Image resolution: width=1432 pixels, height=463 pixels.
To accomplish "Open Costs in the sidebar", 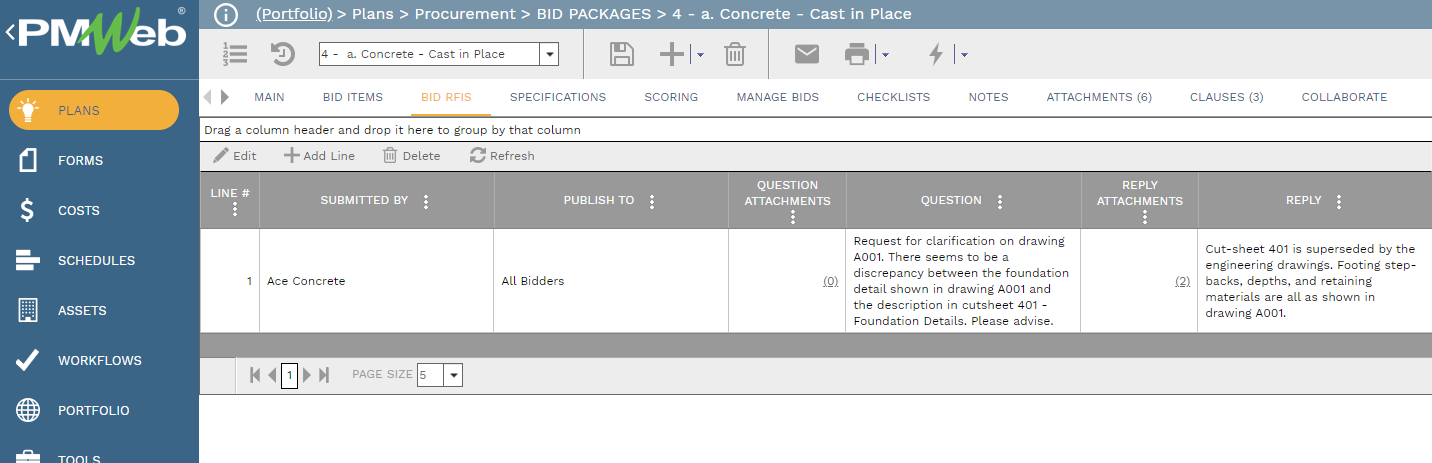I will point(80,210).
